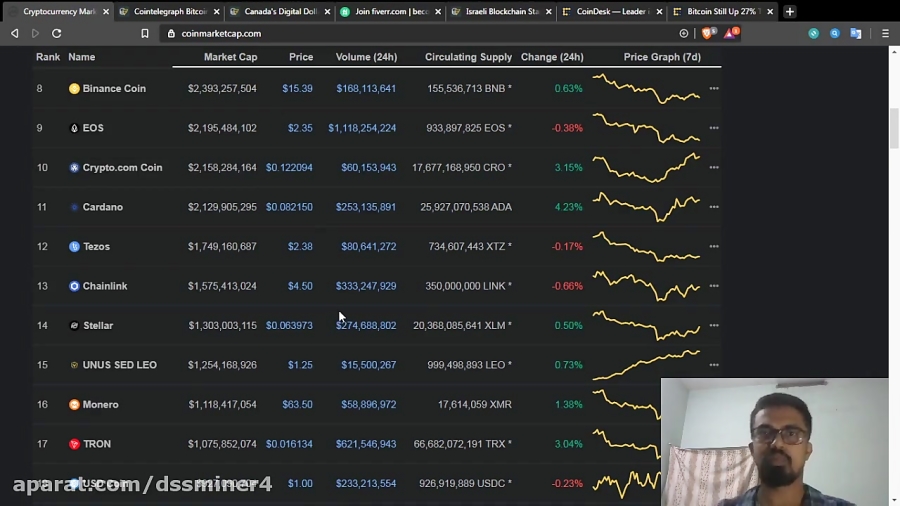Sort table by Market Cap column header
The width and height of the screenshot is (900, 506).
(230, 57)
